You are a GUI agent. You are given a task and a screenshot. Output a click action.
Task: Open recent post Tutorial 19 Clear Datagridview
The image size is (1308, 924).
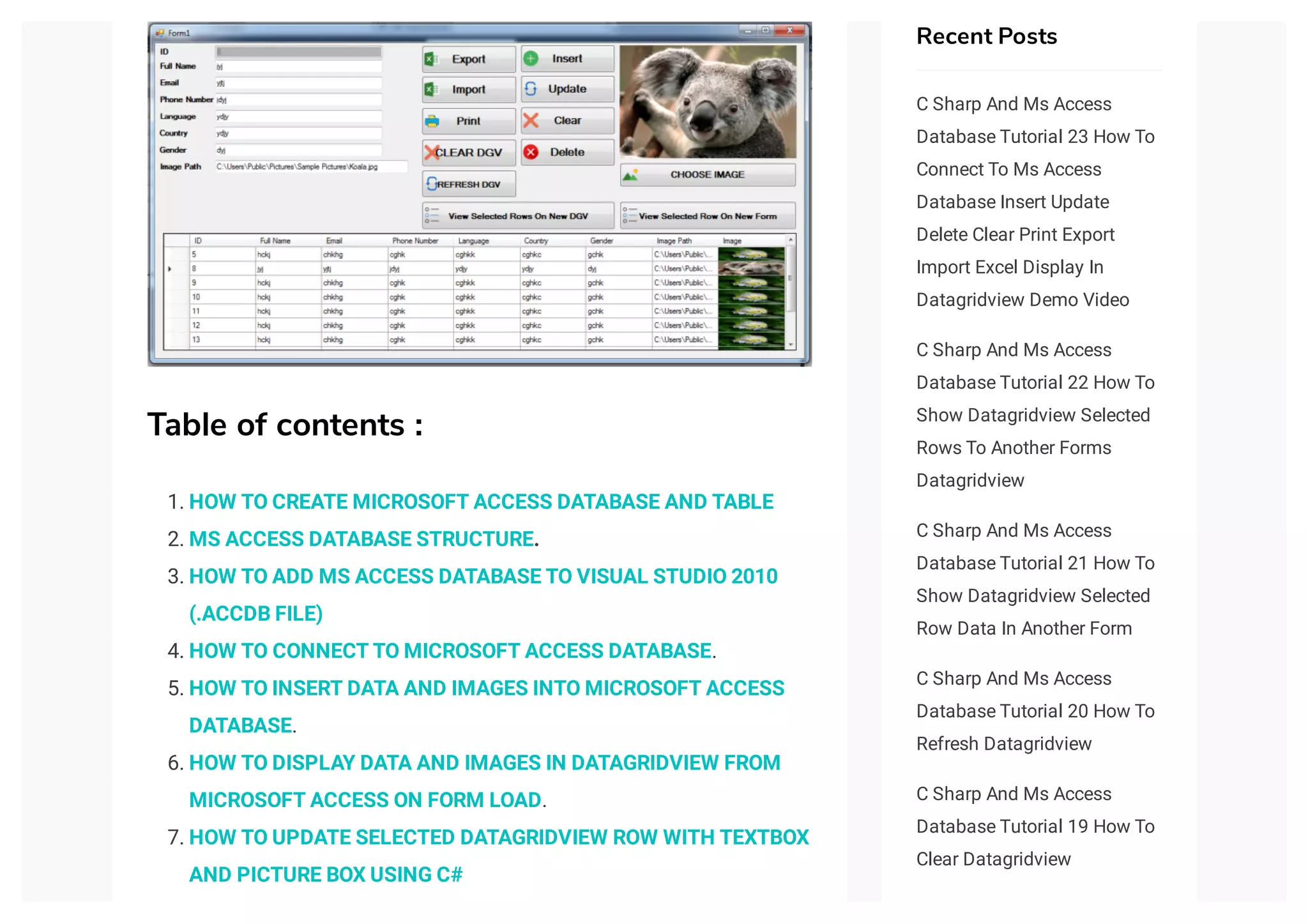coord(1035,826)
